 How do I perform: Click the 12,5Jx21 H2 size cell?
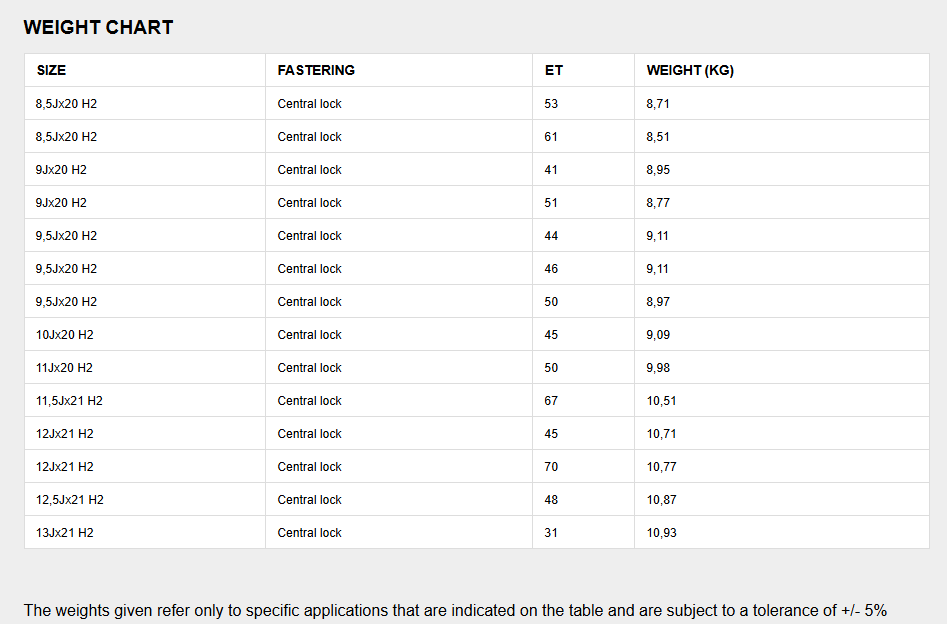coord(69,500)
